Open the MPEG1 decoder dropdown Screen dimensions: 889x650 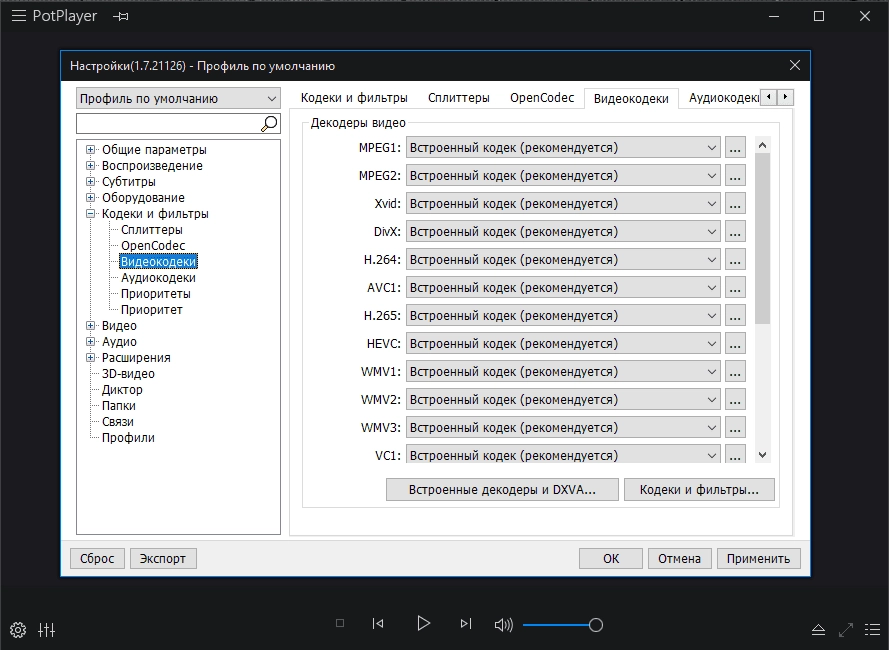click(x=563, y=147)
